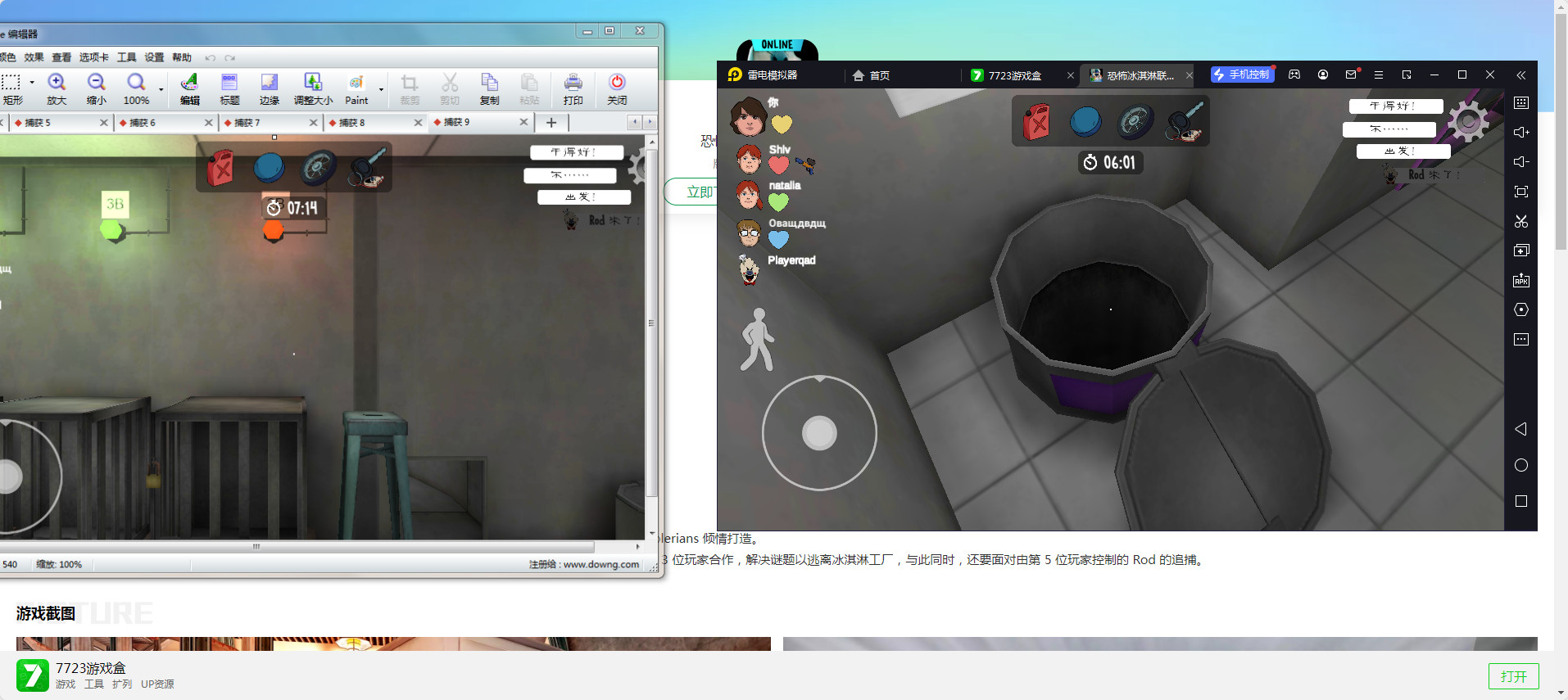
Task: Click the tab strip right arrow
Action: 650,122
